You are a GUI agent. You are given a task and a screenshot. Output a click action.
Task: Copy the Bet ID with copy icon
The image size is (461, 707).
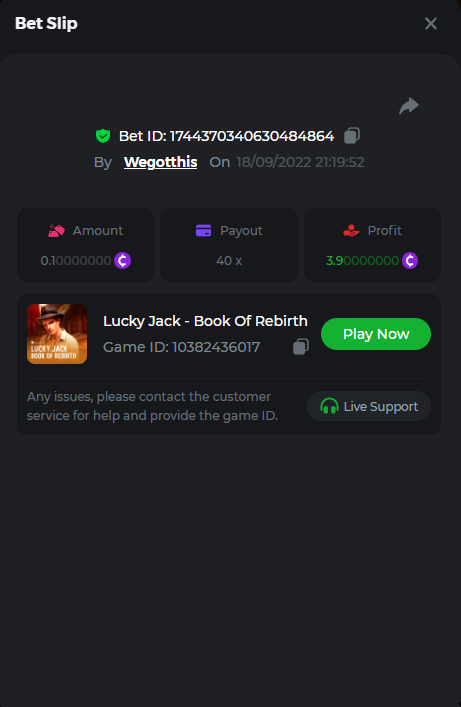pos(352,136)
